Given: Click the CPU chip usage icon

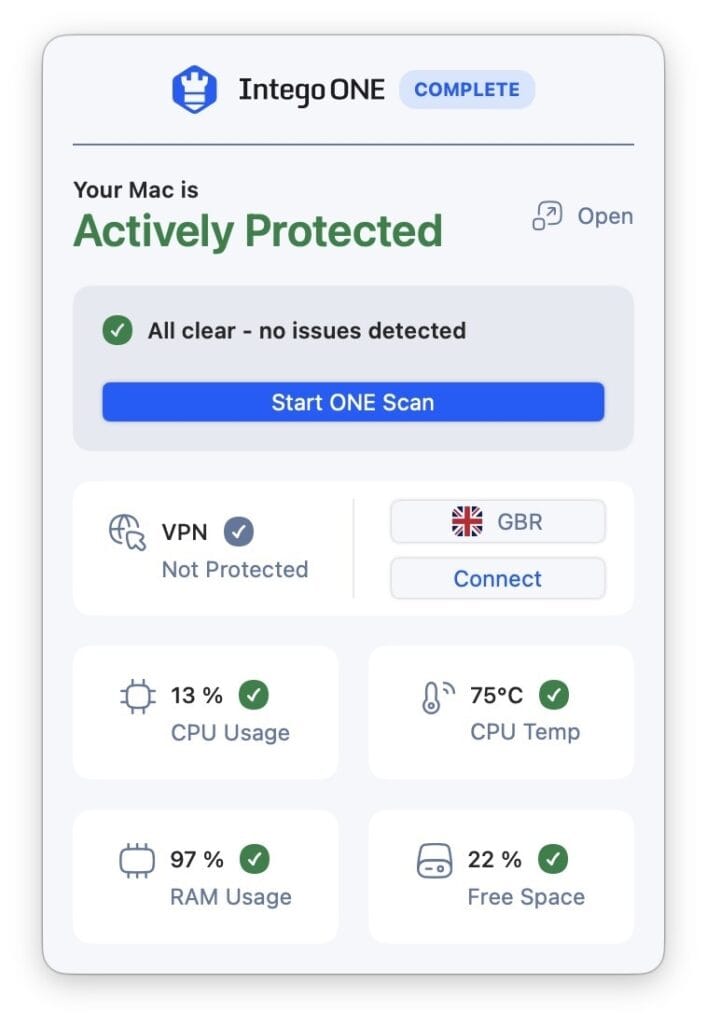Looking at the screenshot, I should point(137,696).
